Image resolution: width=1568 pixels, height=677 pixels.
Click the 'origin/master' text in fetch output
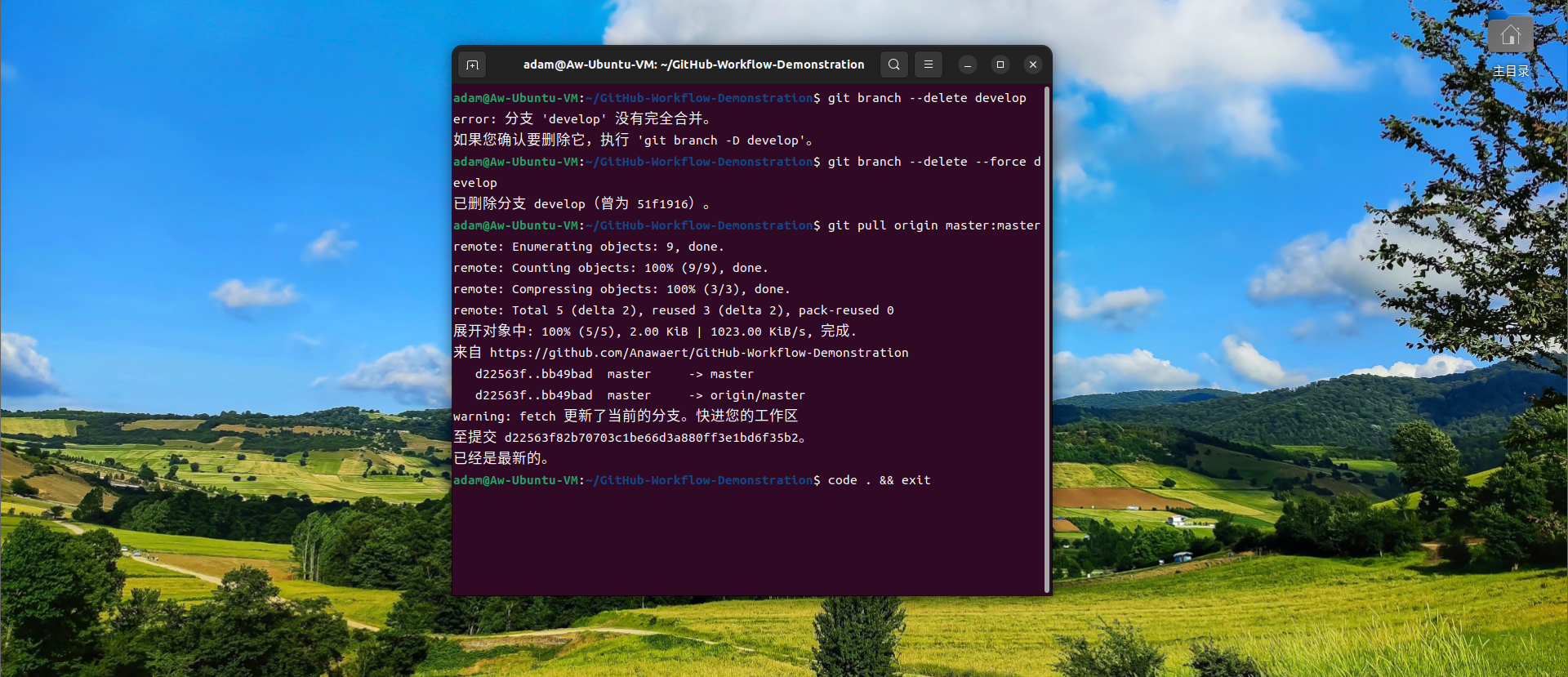[757, 395]
